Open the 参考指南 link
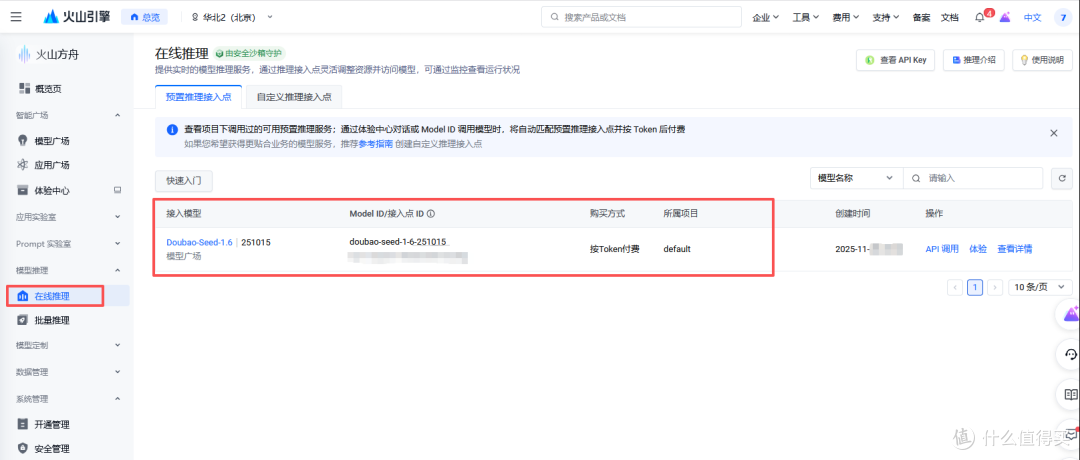1080x460 pixels. [376, 144]
